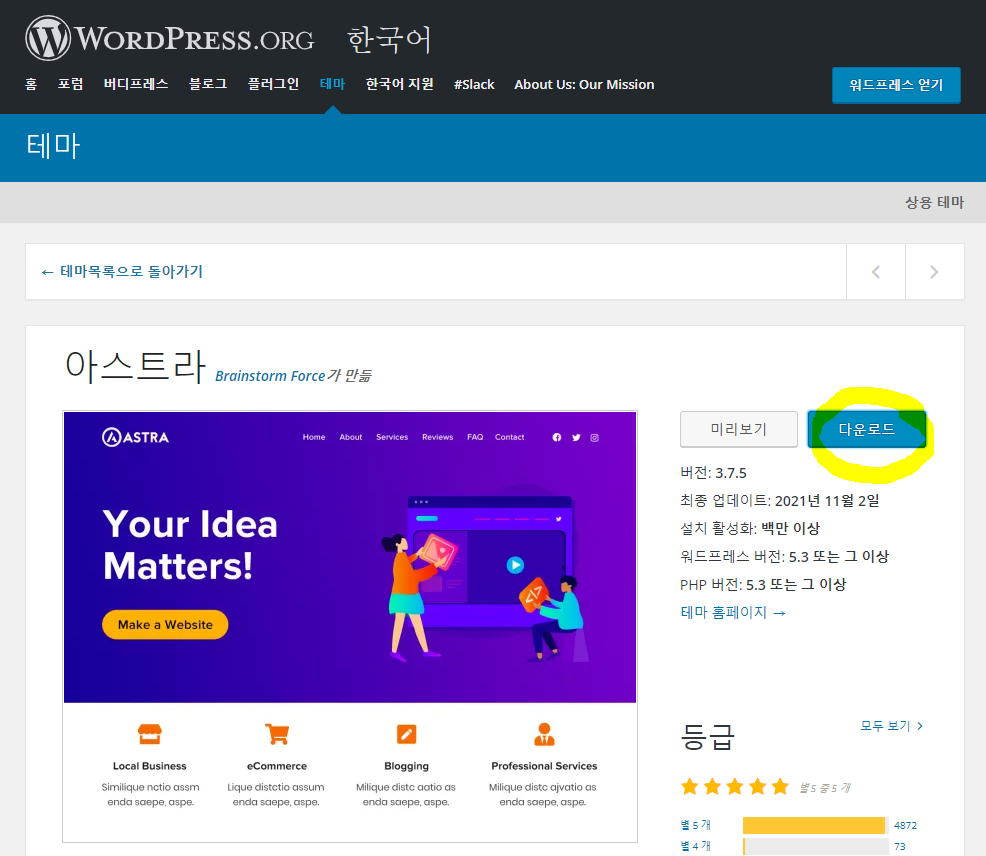The image size is (986, 856).
Task: Click the 설치 활성화: 백만 이상 text
Action: 750,528
